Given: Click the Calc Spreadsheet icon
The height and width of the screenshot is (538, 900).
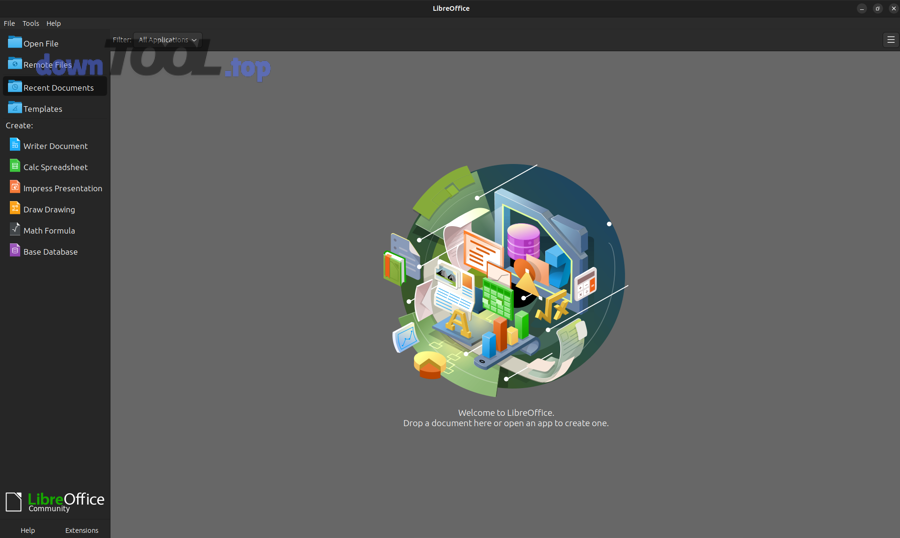Looking at the screenshot, I should (x=14, y=166).
